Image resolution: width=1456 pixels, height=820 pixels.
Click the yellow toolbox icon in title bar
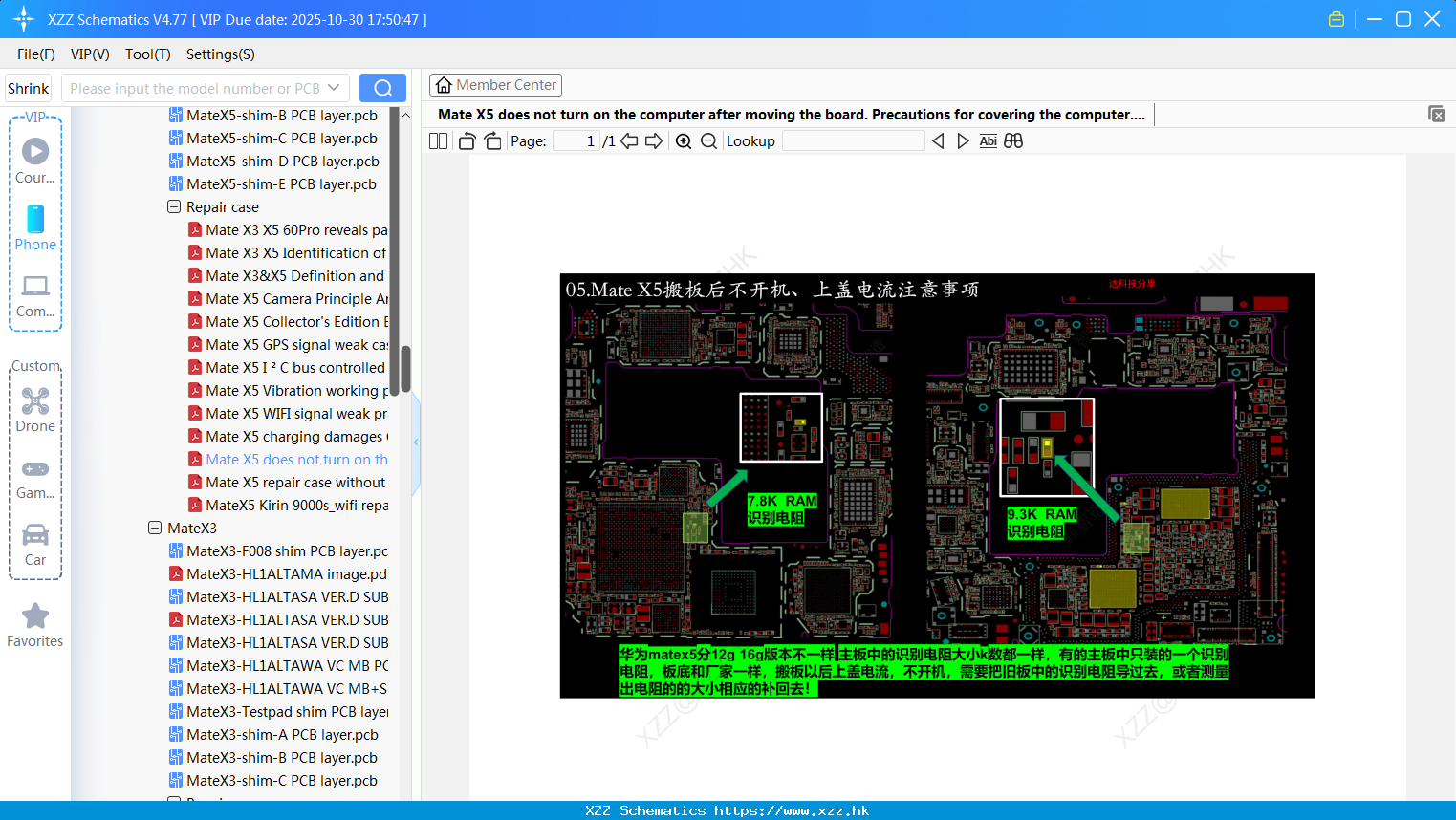[1336, 19]
